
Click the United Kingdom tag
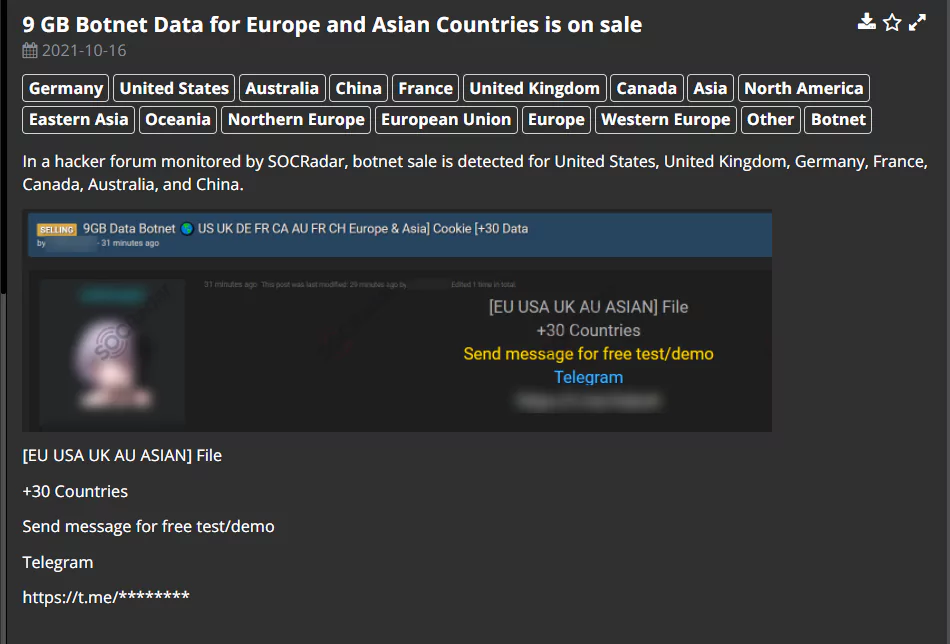[534, 88]
